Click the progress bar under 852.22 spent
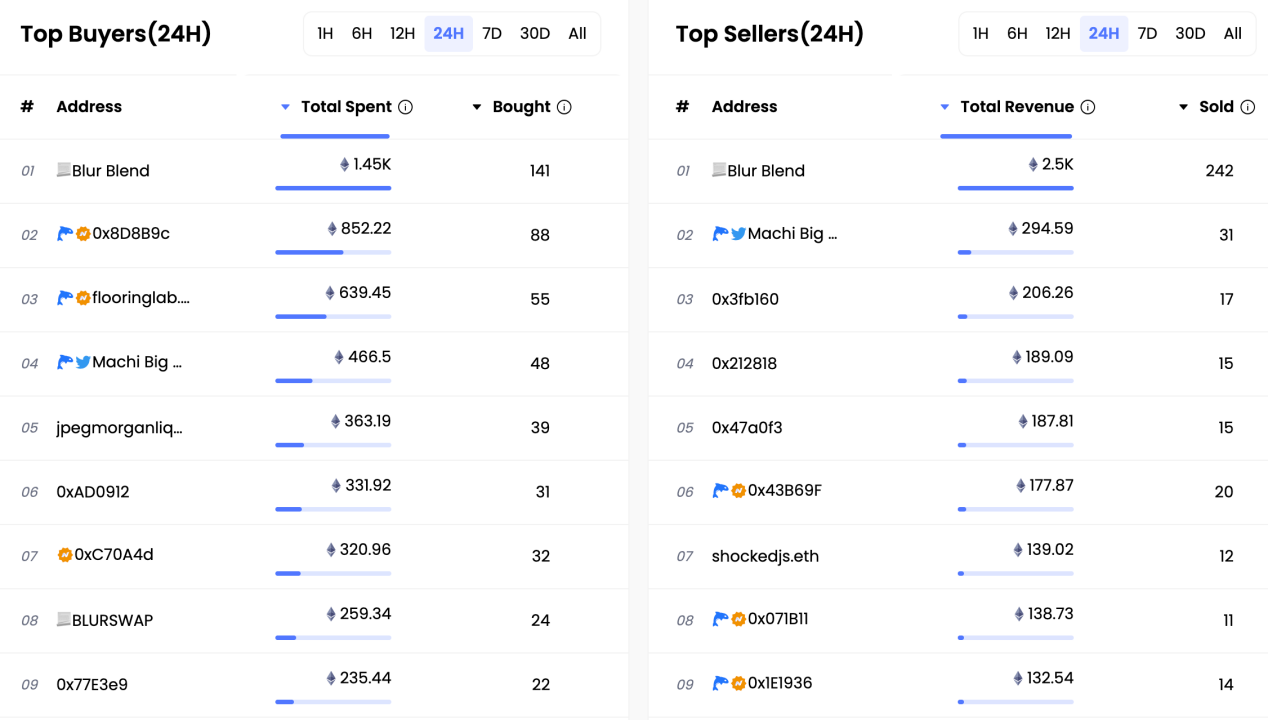The image size is (1268, 720). coord(333,252)
